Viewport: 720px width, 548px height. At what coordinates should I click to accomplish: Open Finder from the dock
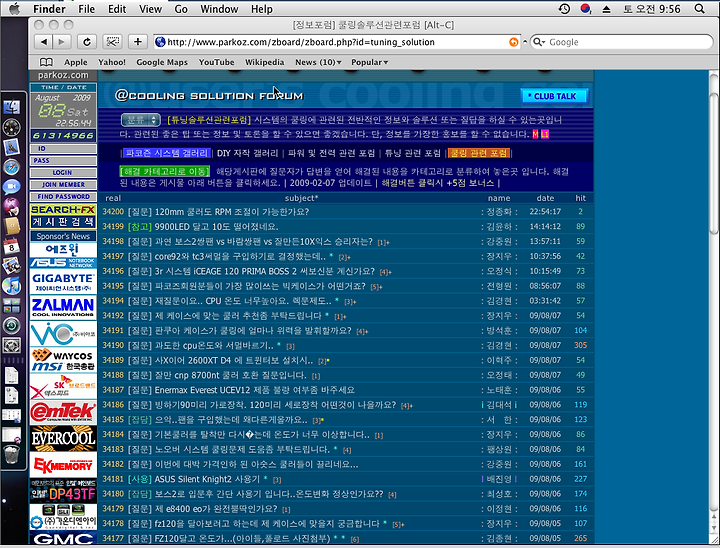pyautogui.click(x=11, y=107)
